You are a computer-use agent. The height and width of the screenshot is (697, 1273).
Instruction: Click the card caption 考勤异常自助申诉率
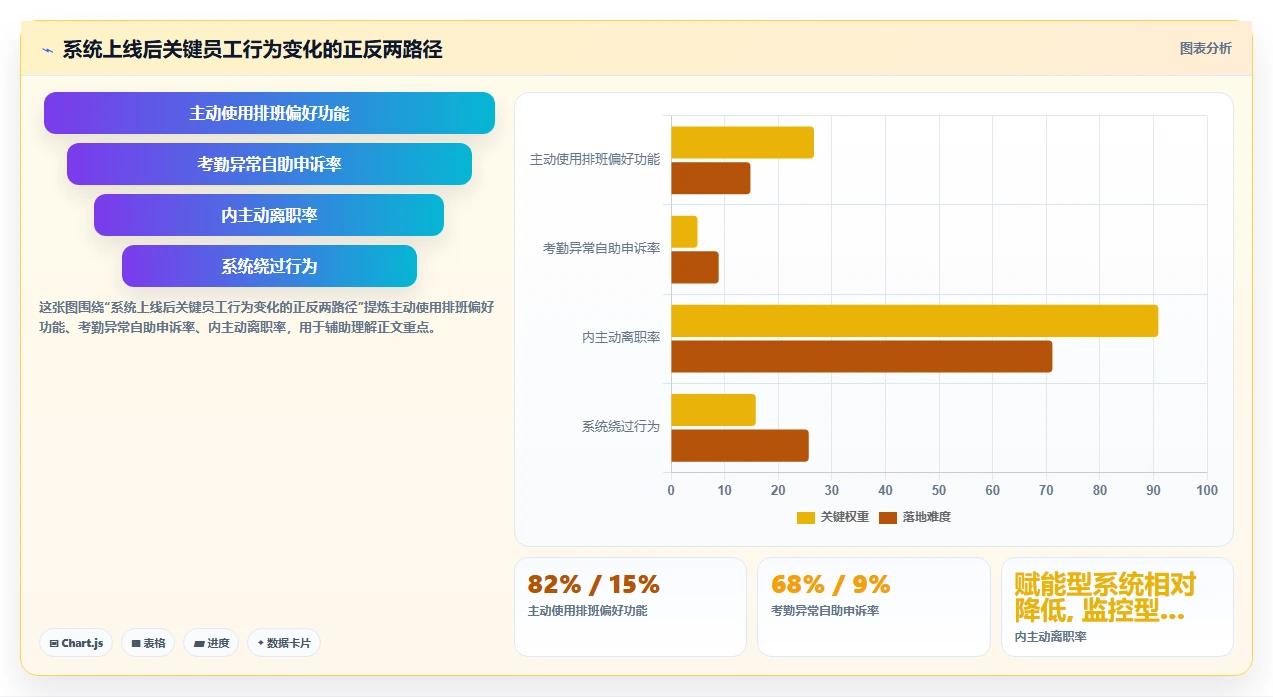[x=825, y=611]
